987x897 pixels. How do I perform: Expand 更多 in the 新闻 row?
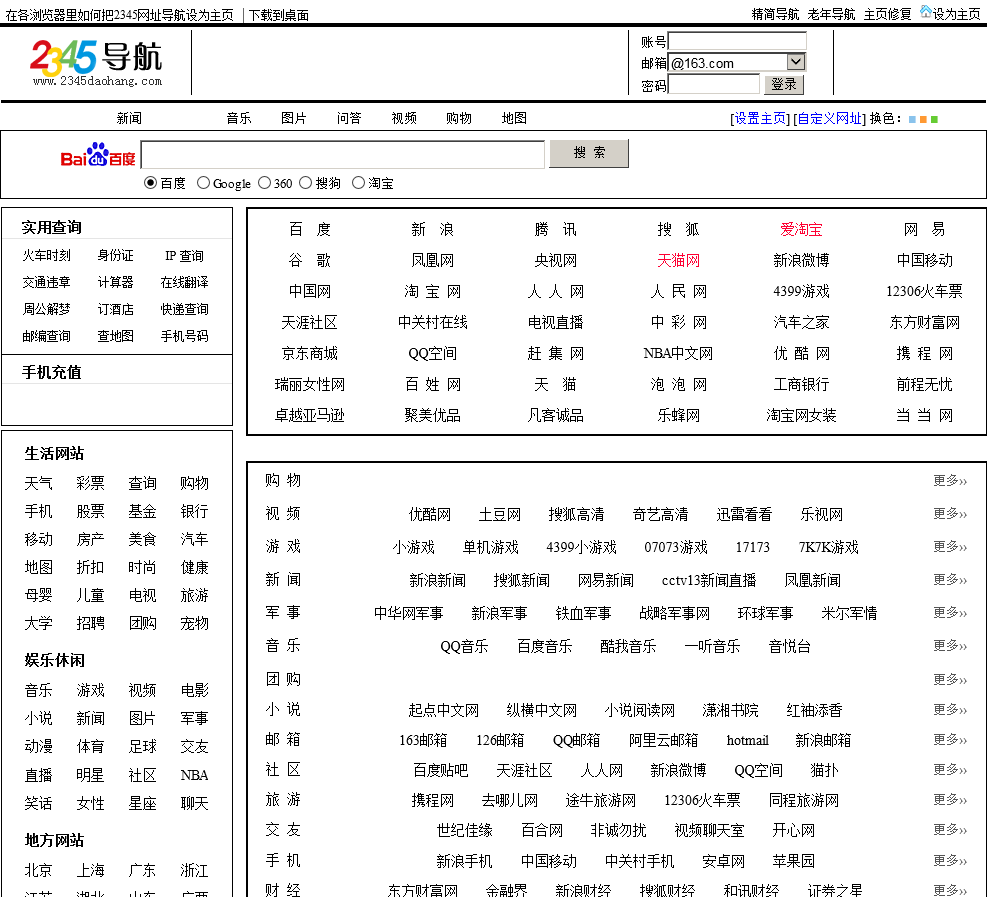(x=950, y=580)
